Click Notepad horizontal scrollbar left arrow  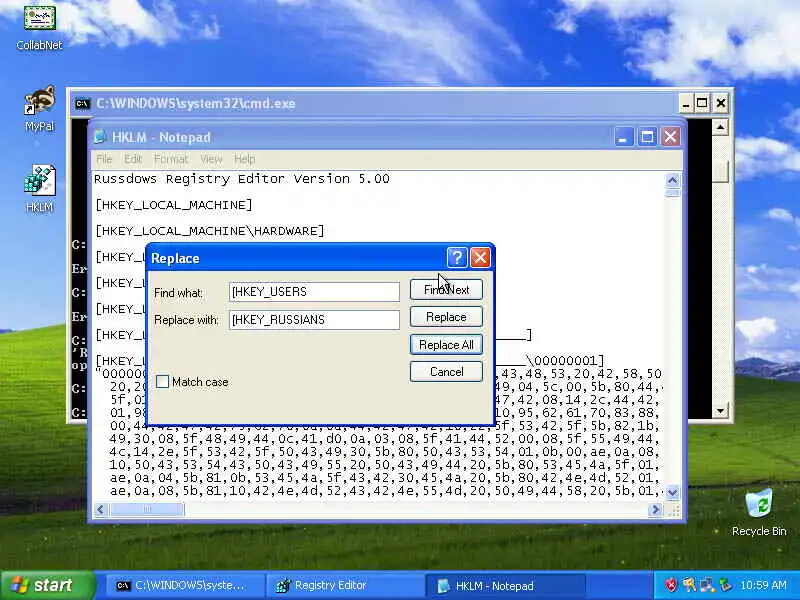pyautogui.click(x=101, y=509)
